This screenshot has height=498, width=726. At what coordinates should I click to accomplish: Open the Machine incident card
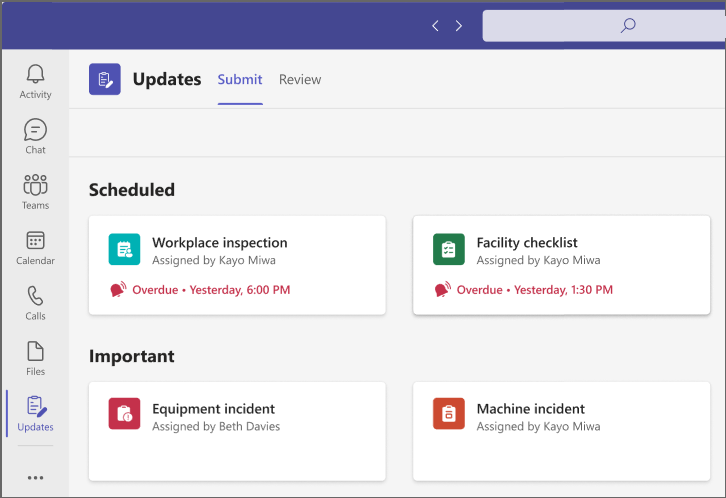562,431
